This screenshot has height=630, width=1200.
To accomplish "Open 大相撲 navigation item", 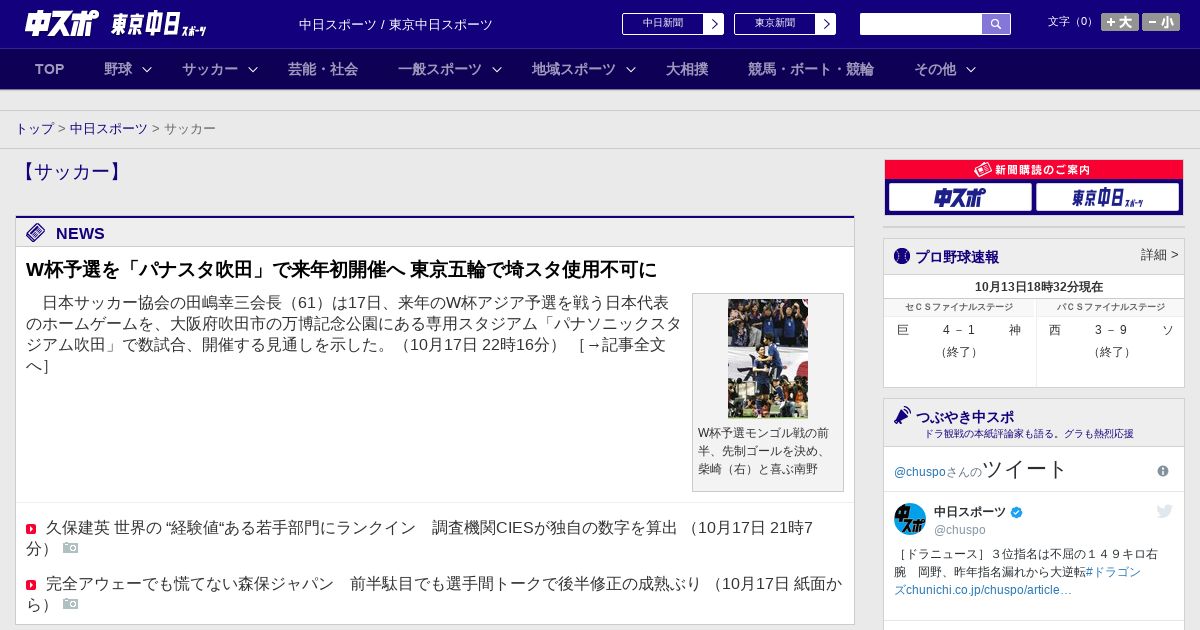I will [x=687, y=69].
